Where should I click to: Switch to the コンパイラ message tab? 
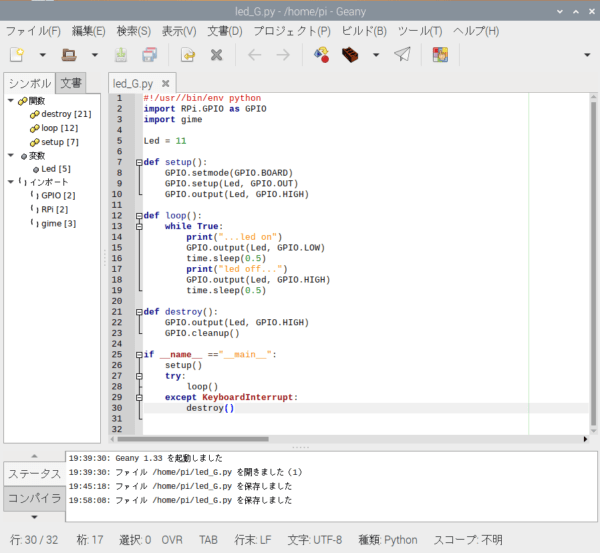click(x=34, y=498)
